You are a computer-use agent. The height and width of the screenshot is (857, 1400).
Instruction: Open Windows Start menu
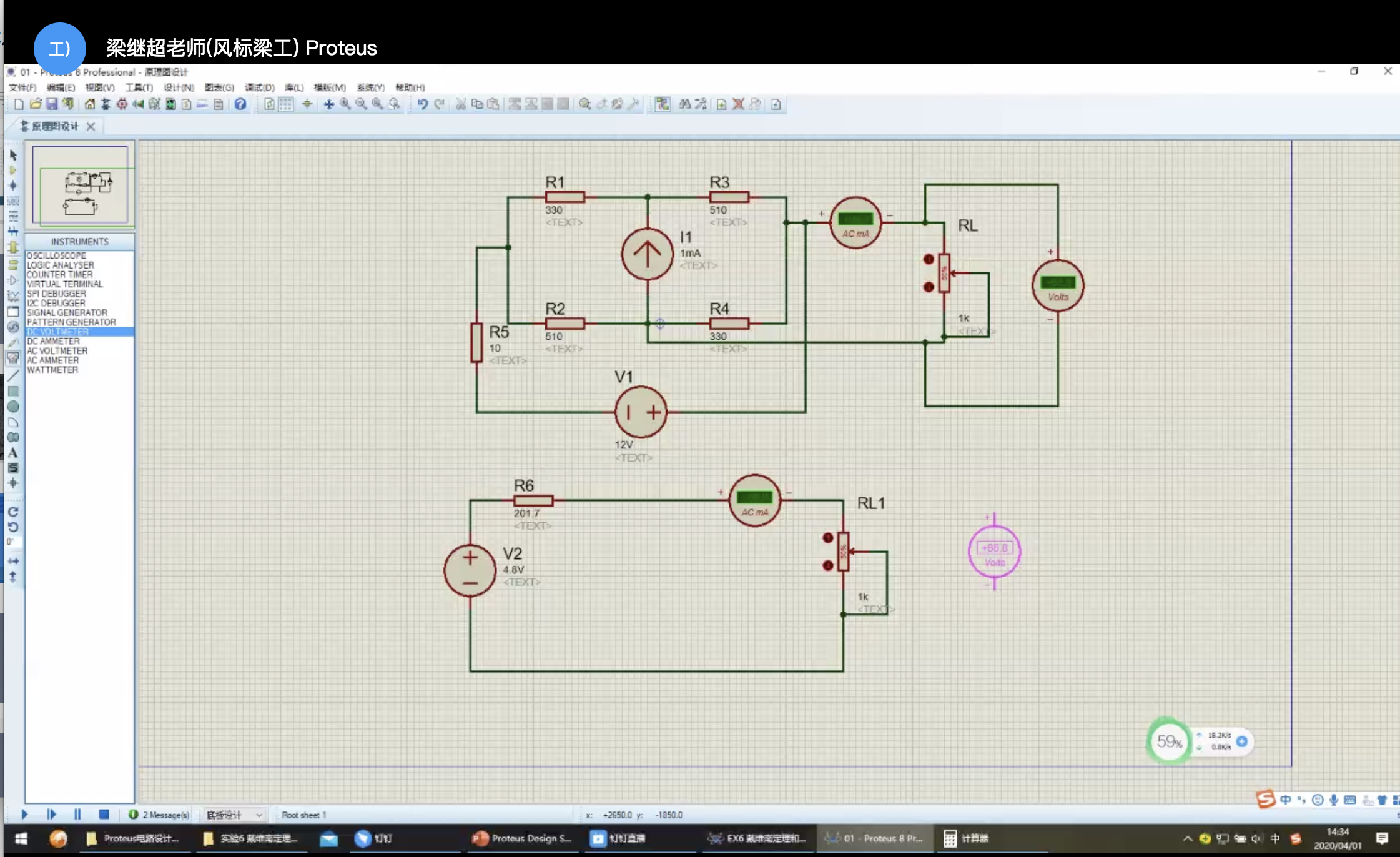(x=21, y=839)
